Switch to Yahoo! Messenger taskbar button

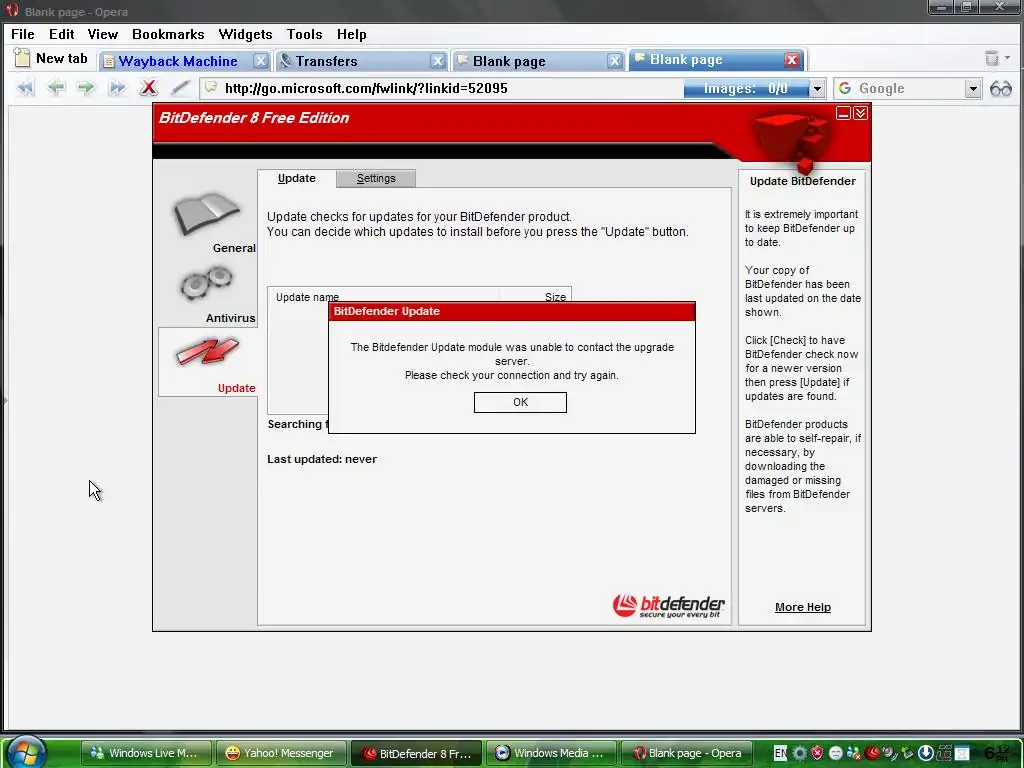tap(281, 753)
